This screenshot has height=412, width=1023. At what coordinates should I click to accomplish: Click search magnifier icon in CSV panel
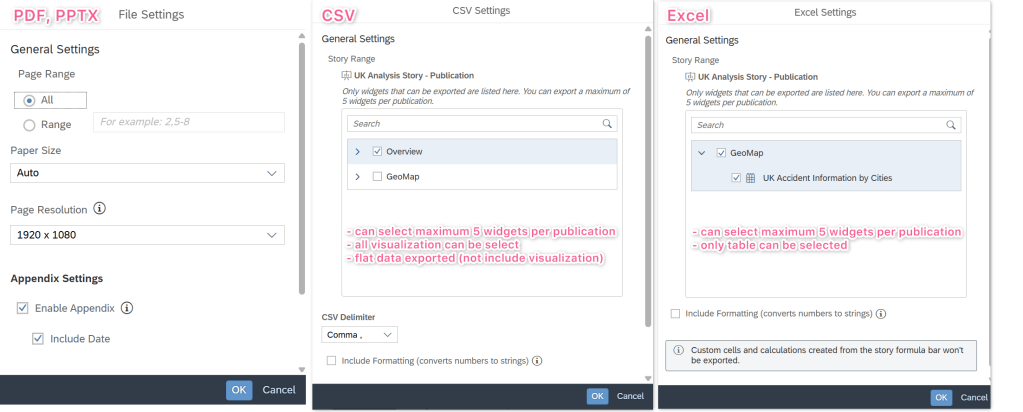(x=607, y=124)
